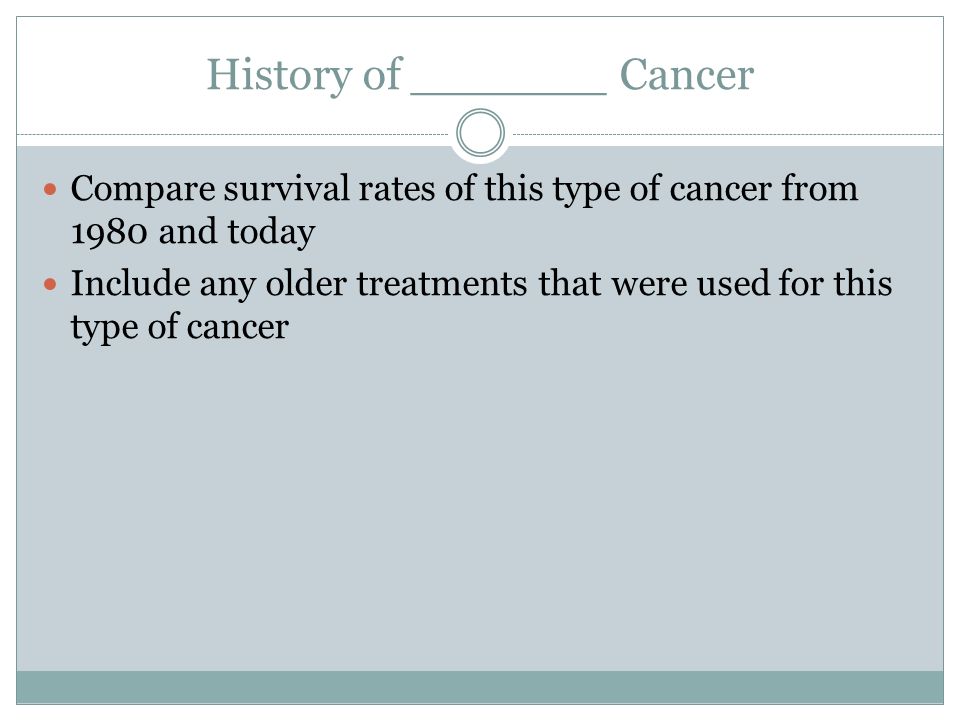Select the first orange bullet marker
This screenshot has width=960, height=720.
pos(50,189)
